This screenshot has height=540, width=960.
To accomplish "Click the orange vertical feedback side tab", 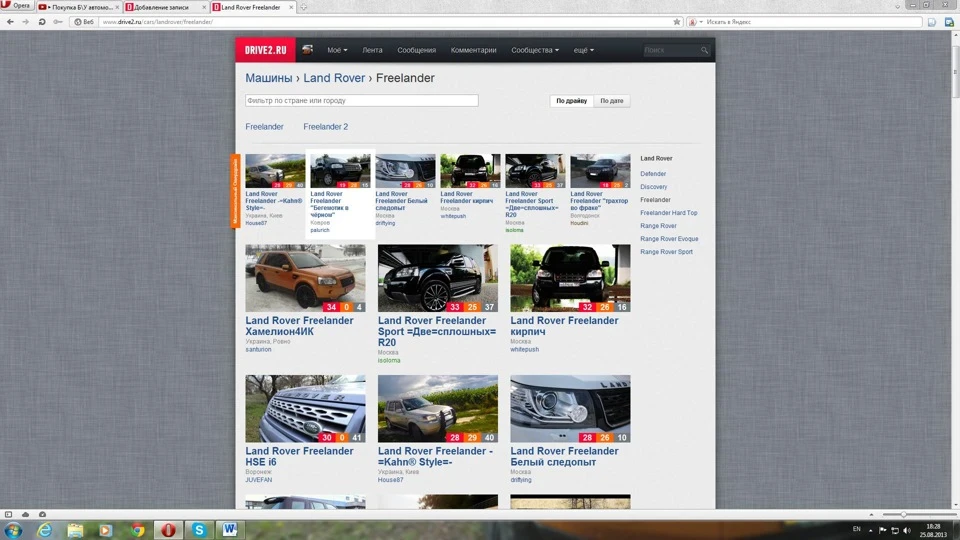I will click(234, 190).
